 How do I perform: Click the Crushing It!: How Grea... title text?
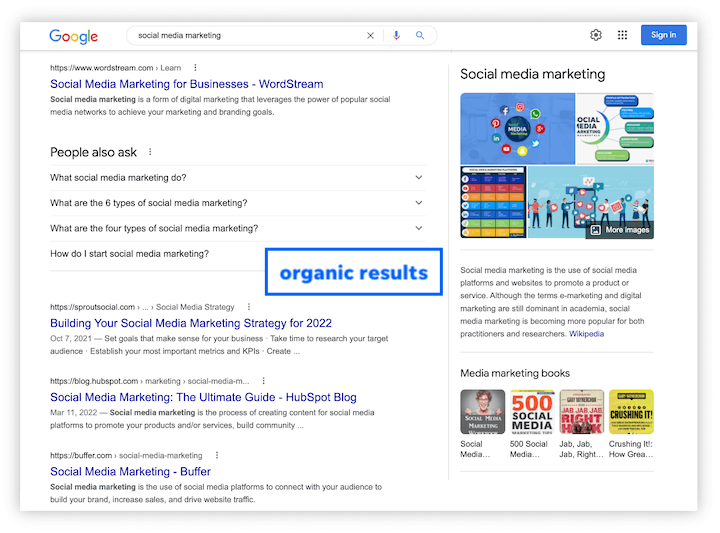[x=631, y=449]
